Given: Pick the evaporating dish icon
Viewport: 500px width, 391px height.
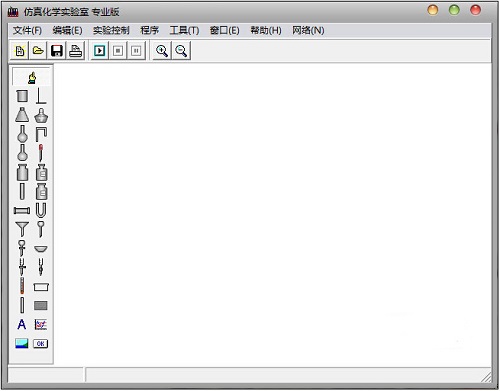Looking at the screenshot, I should [x=41, y=249].
